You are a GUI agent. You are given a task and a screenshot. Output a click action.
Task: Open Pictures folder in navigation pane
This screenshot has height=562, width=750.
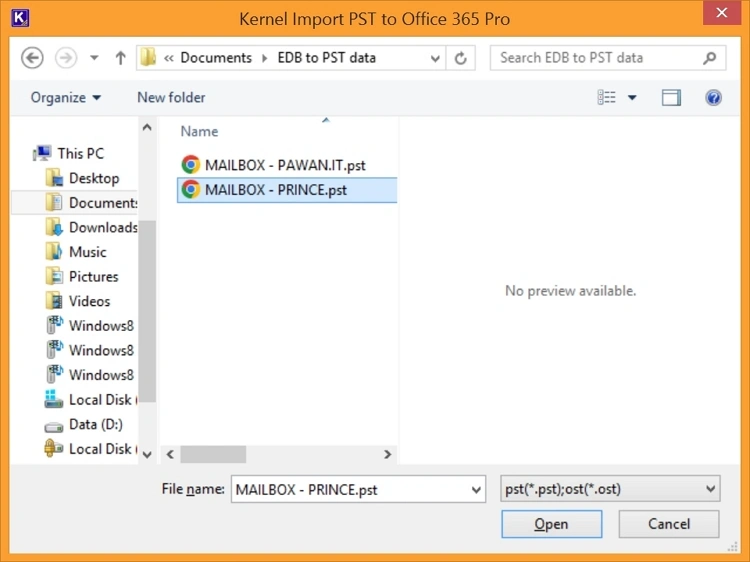pyautogui.click(x=93, y=276)
